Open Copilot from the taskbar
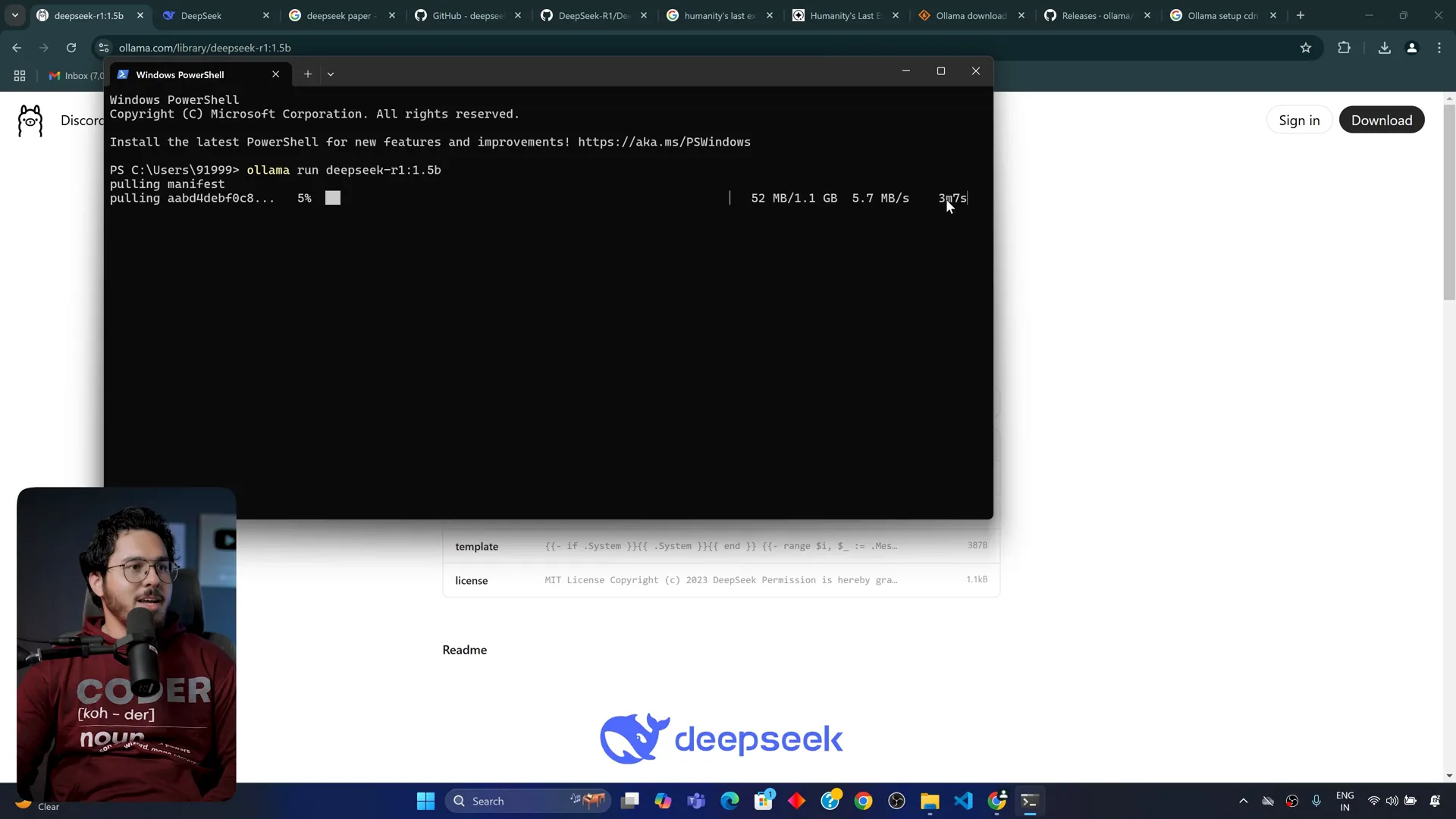This screenshot has width=1456, height=819. (x=664, y=801)
